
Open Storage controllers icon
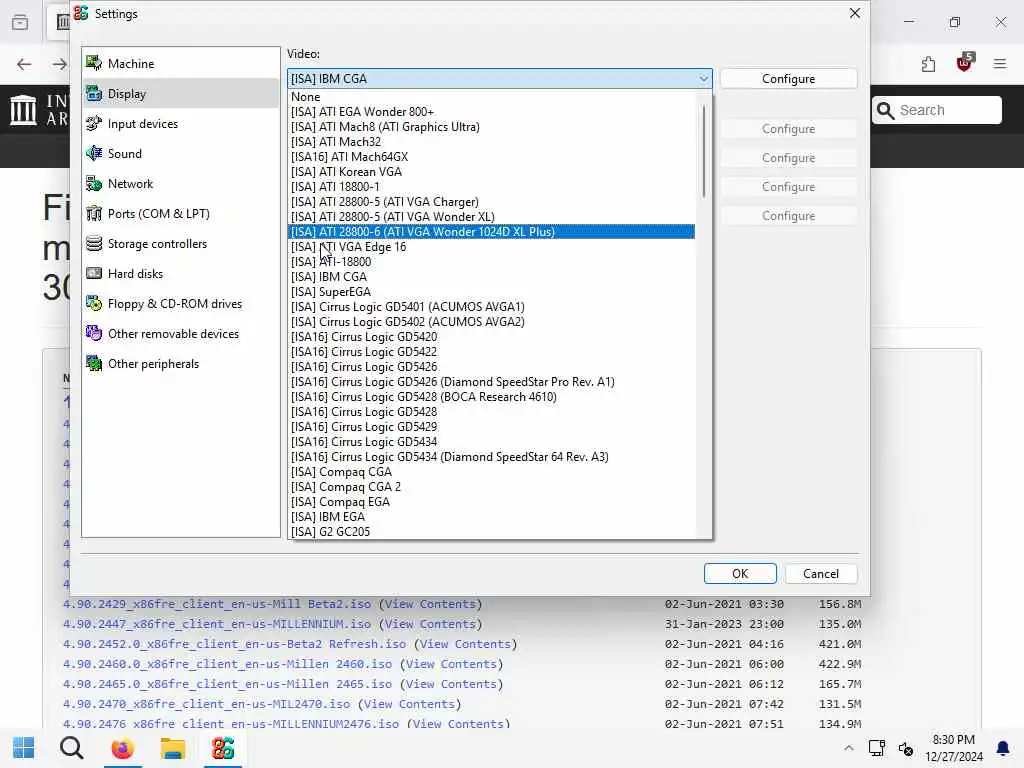(94, 244)
